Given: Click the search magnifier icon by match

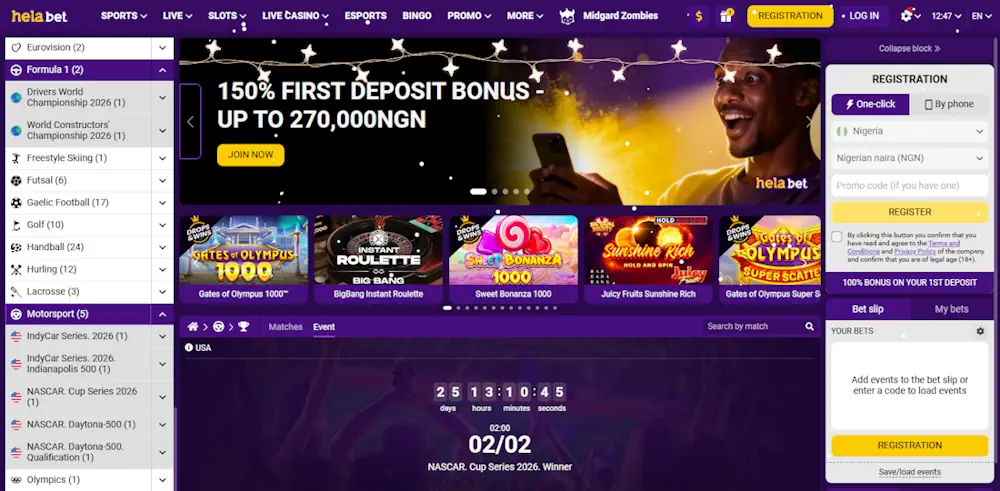Looking at the screenshot, I should coord(809,326).
